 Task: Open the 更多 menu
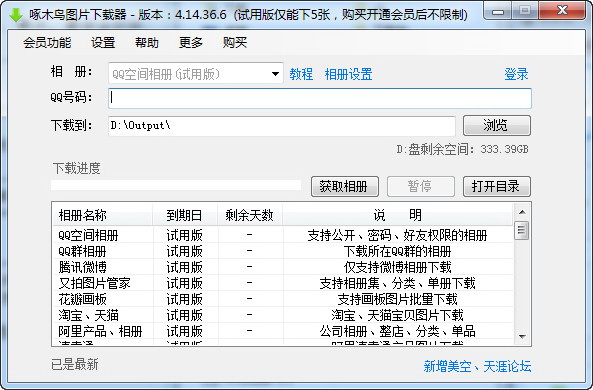pos(191,42)
